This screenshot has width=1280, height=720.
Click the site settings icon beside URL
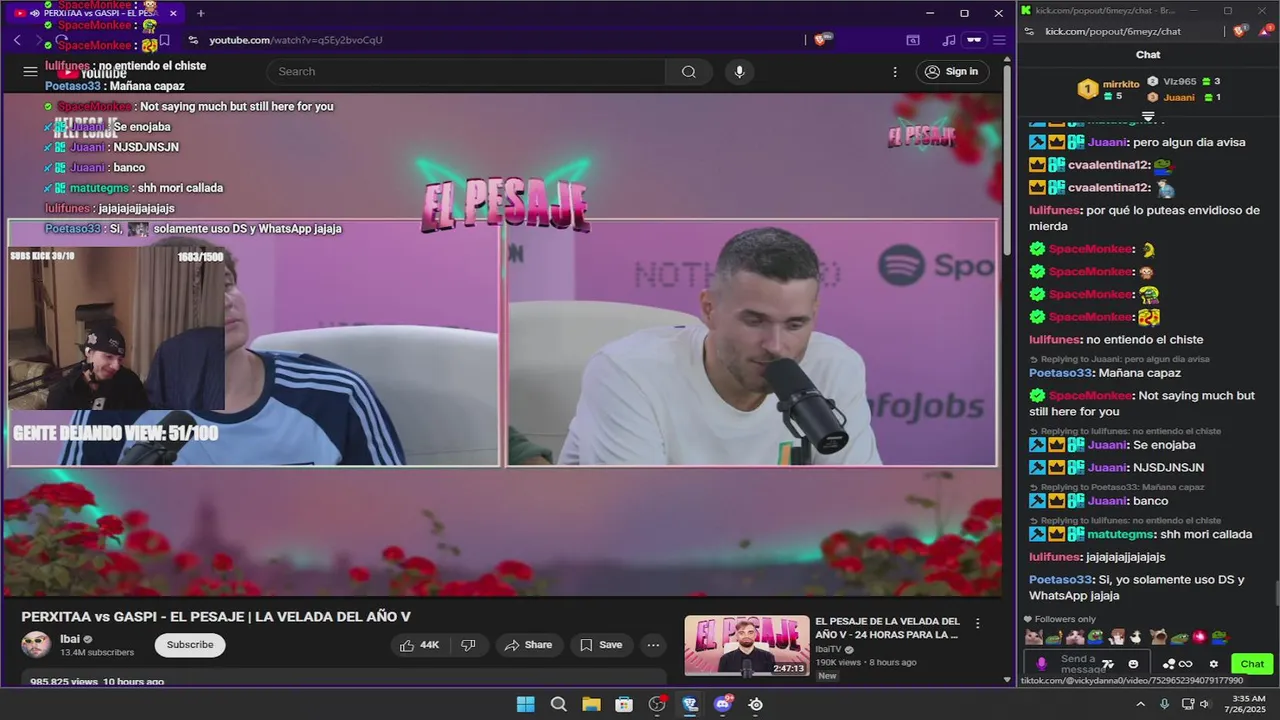(x=193, y=40)
